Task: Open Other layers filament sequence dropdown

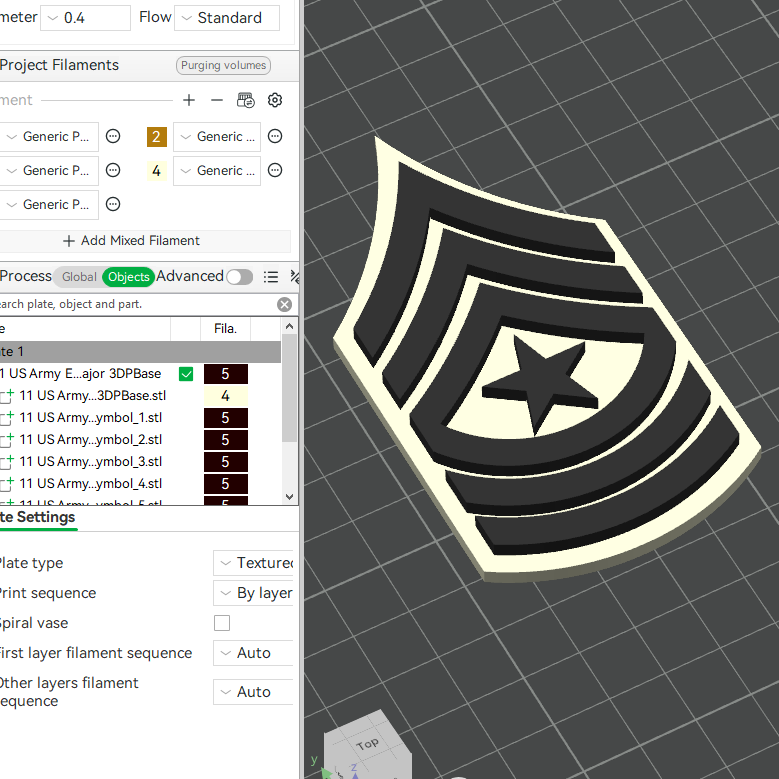Action: click(253, 692)
